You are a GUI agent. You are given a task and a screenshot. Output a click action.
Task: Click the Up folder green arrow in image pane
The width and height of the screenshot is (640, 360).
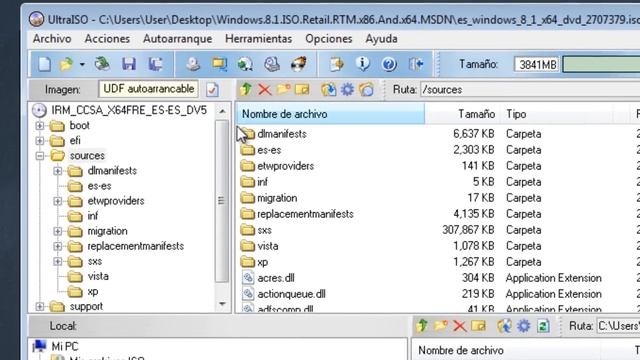tap(246, 89)
